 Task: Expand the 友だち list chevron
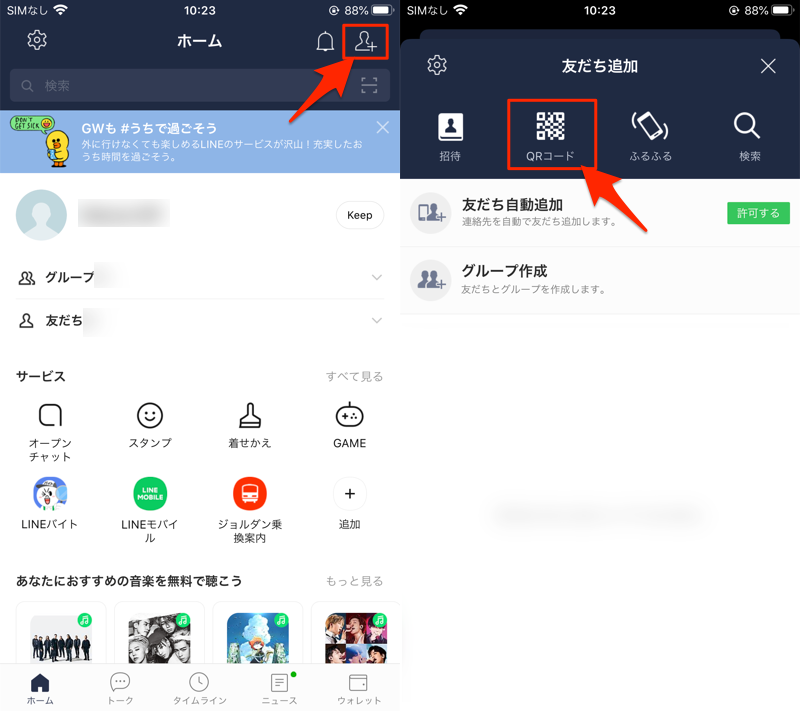[x=376, y=321]
